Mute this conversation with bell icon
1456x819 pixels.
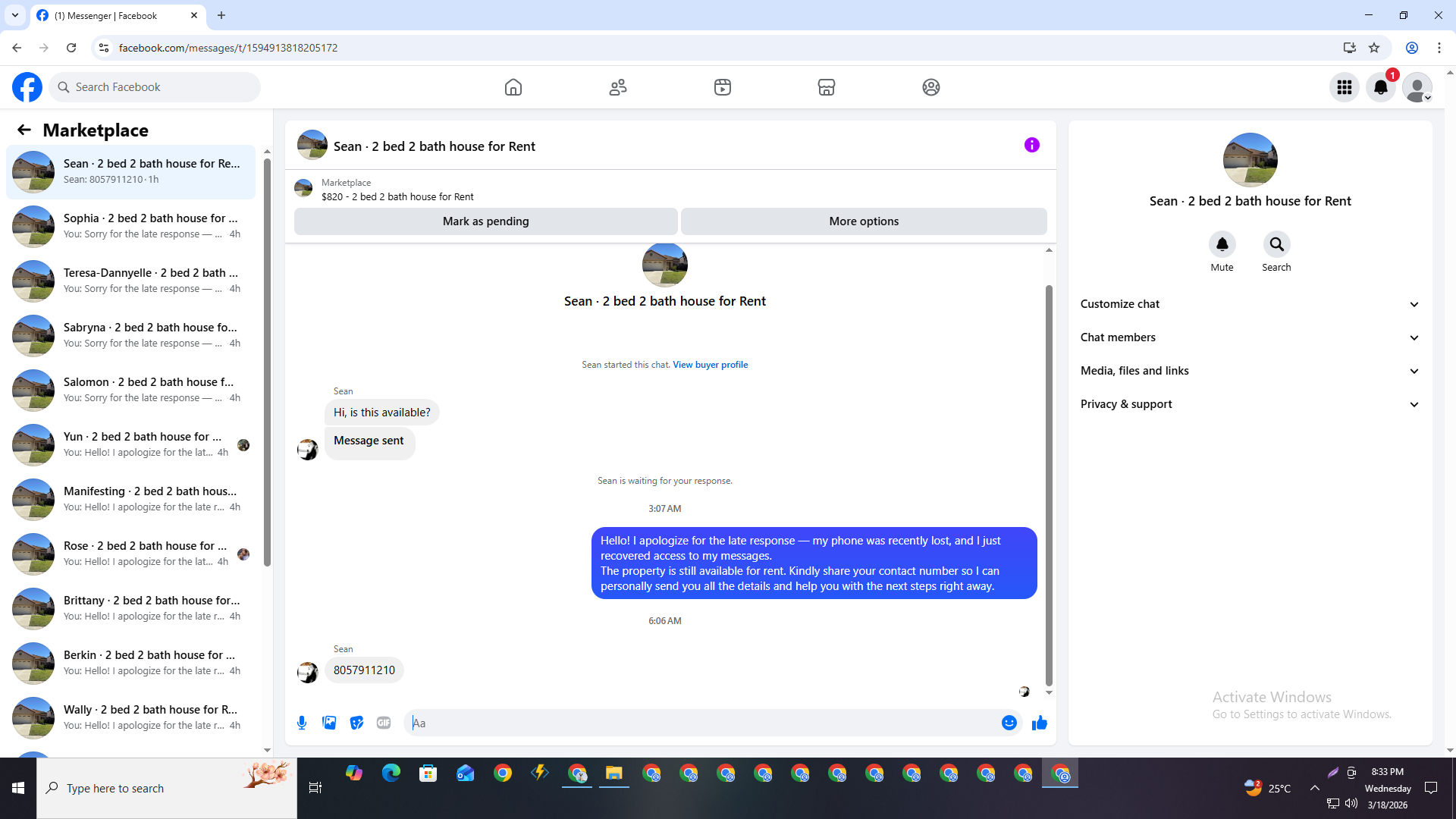tap(1222, 244)
